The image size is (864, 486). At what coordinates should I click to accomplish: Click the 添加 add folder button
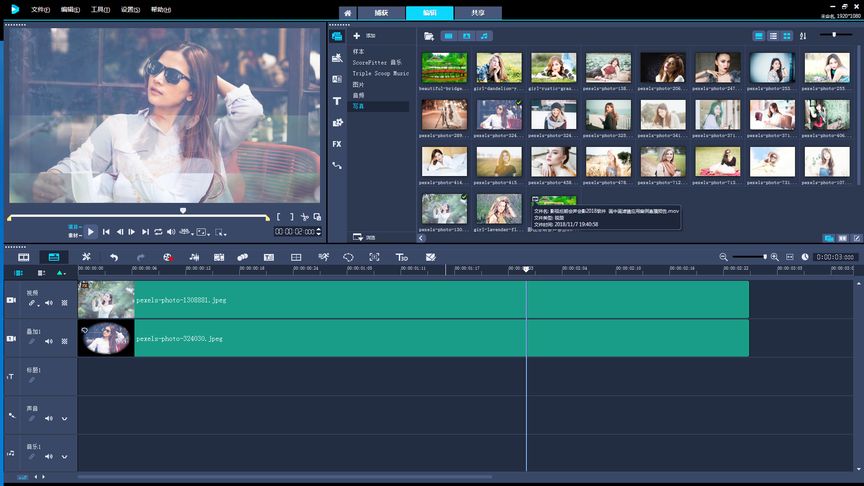[357, 36]
